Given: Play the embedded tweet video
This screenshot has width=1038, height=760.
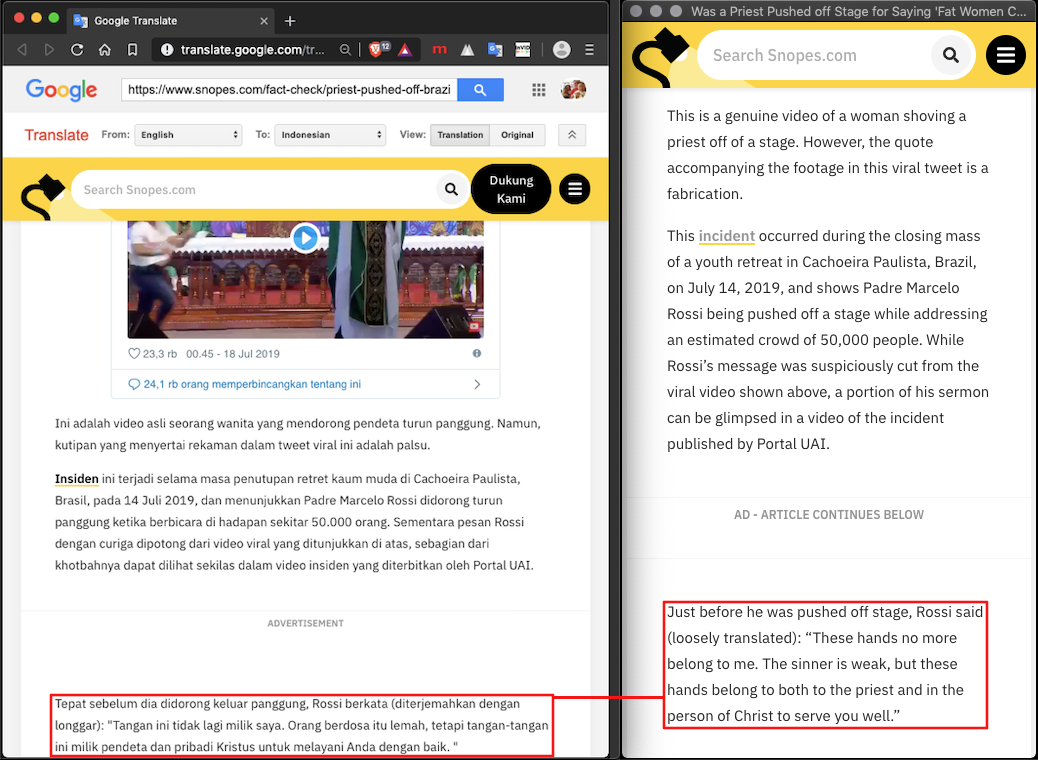Looking at the screenshot, I should click(x=305, y=238).
